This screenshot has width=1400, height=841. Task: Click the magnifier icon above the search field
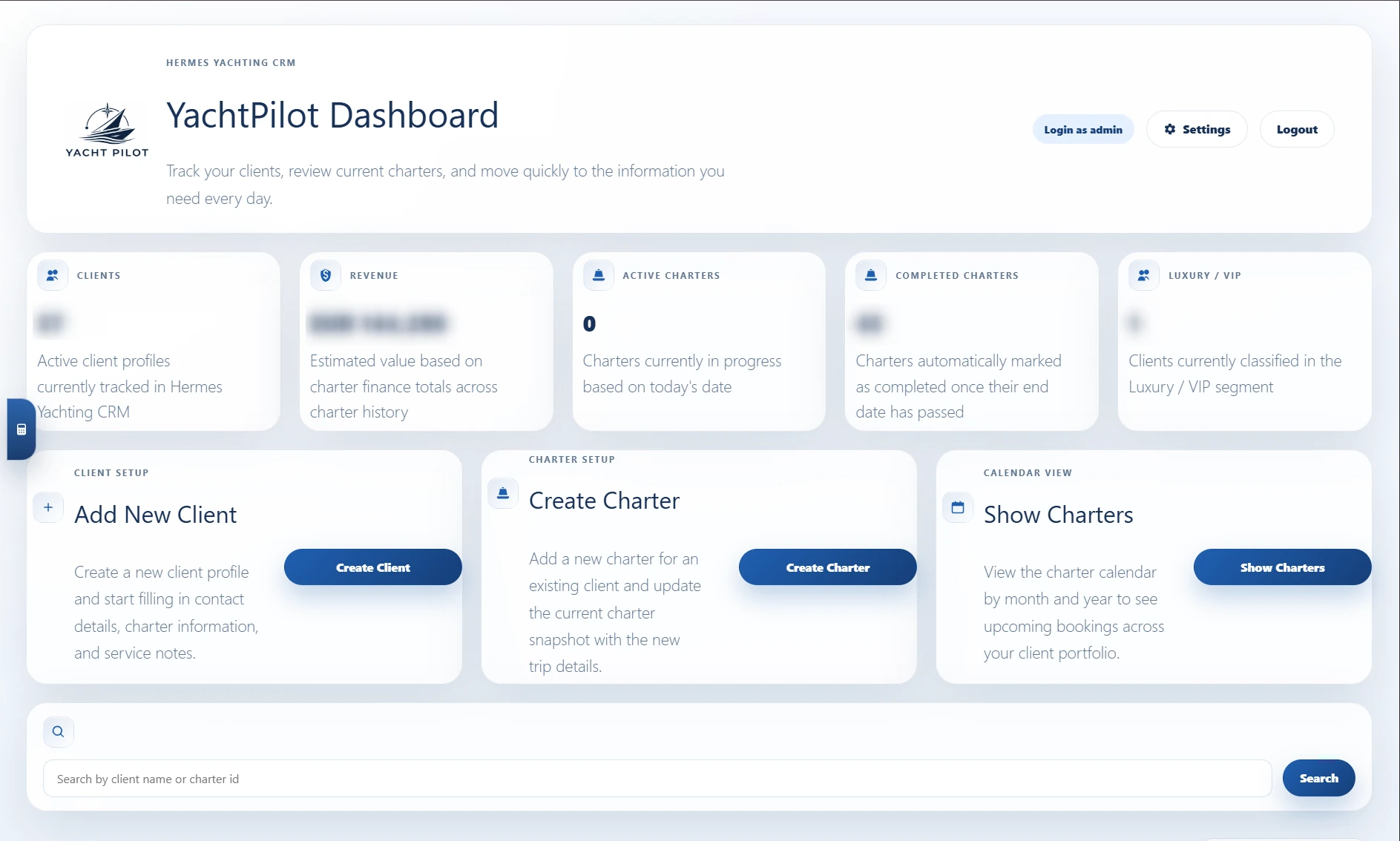click(58, 731)
